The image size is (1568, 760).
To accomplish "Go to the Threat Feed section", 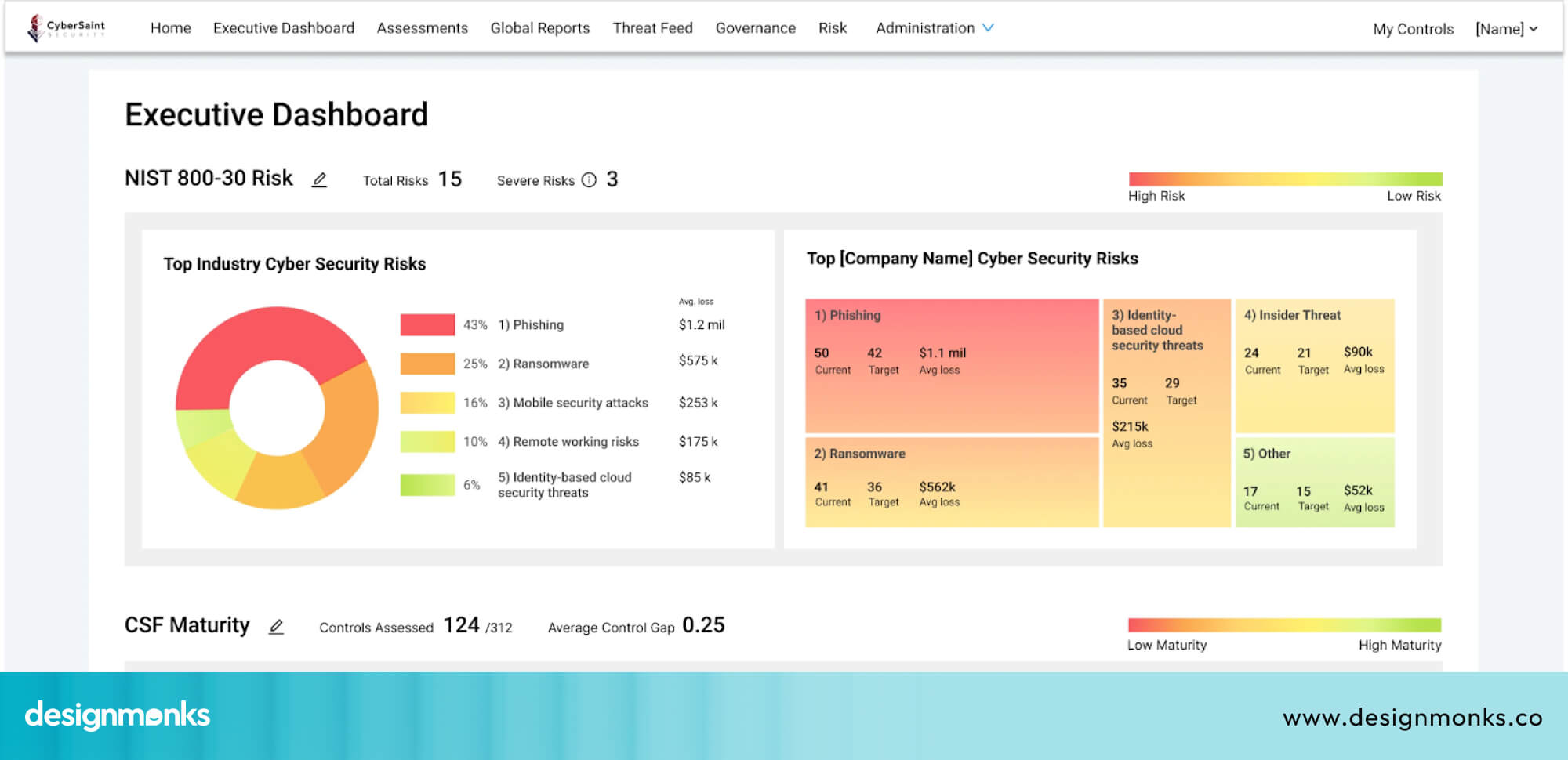I will [x=652, y=27].
